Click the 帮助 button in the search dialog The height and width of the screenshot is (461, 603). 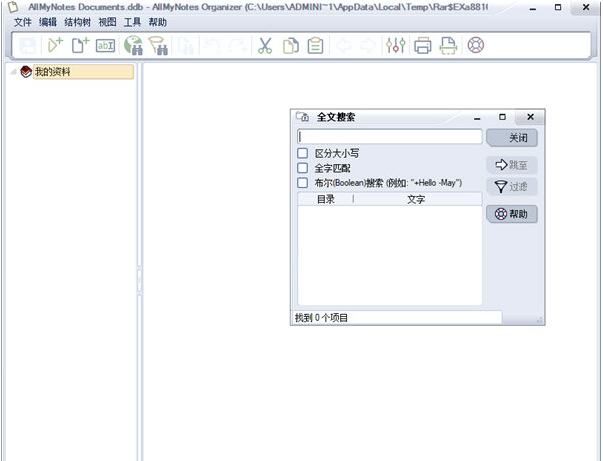[512, 214]
